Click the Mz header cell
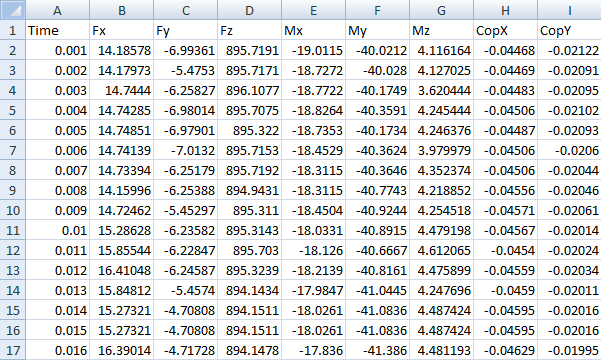This screenshot has height=360, width=601. [442, 30]
